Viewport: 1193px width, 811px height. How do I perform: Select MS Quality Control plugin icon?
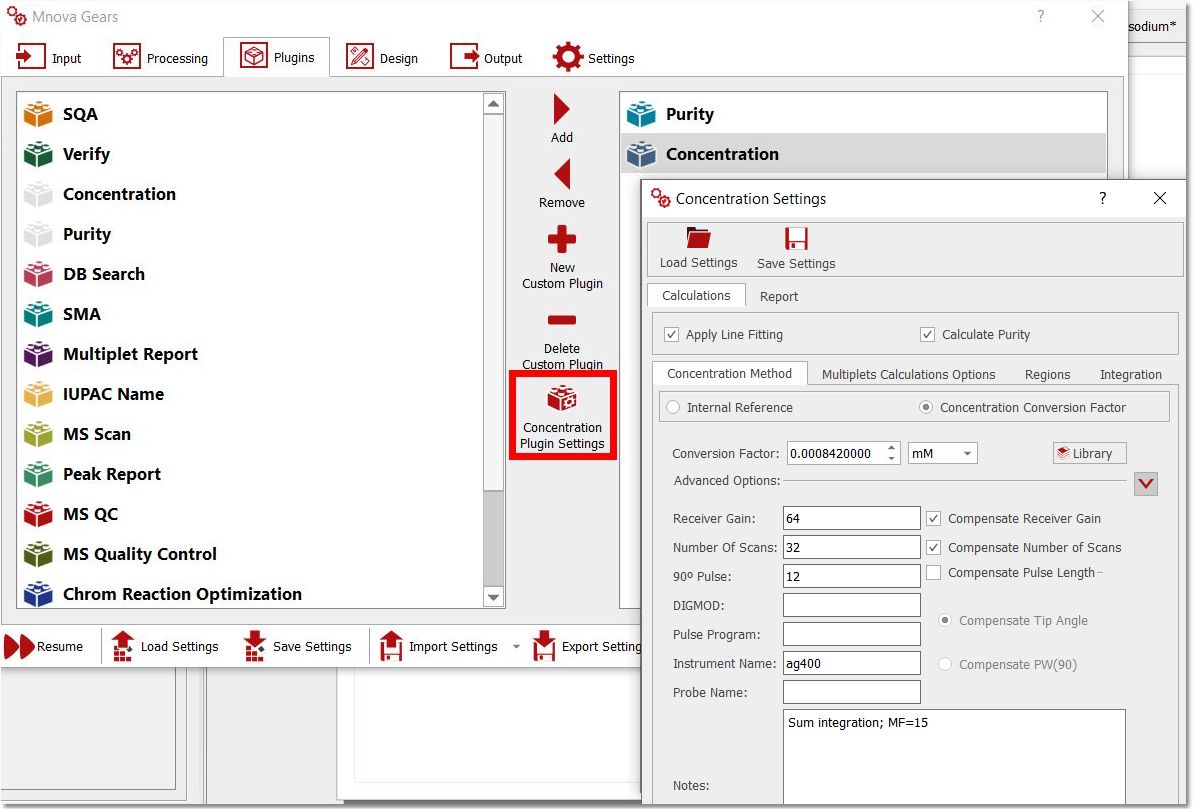tap(38, 554)
